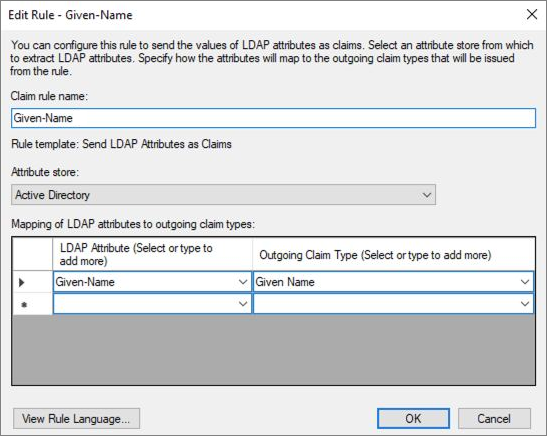547x436 pixels.
Task: Expand empty LDAP attribute dropdown in new row
Action: click(x=243, y=304)
